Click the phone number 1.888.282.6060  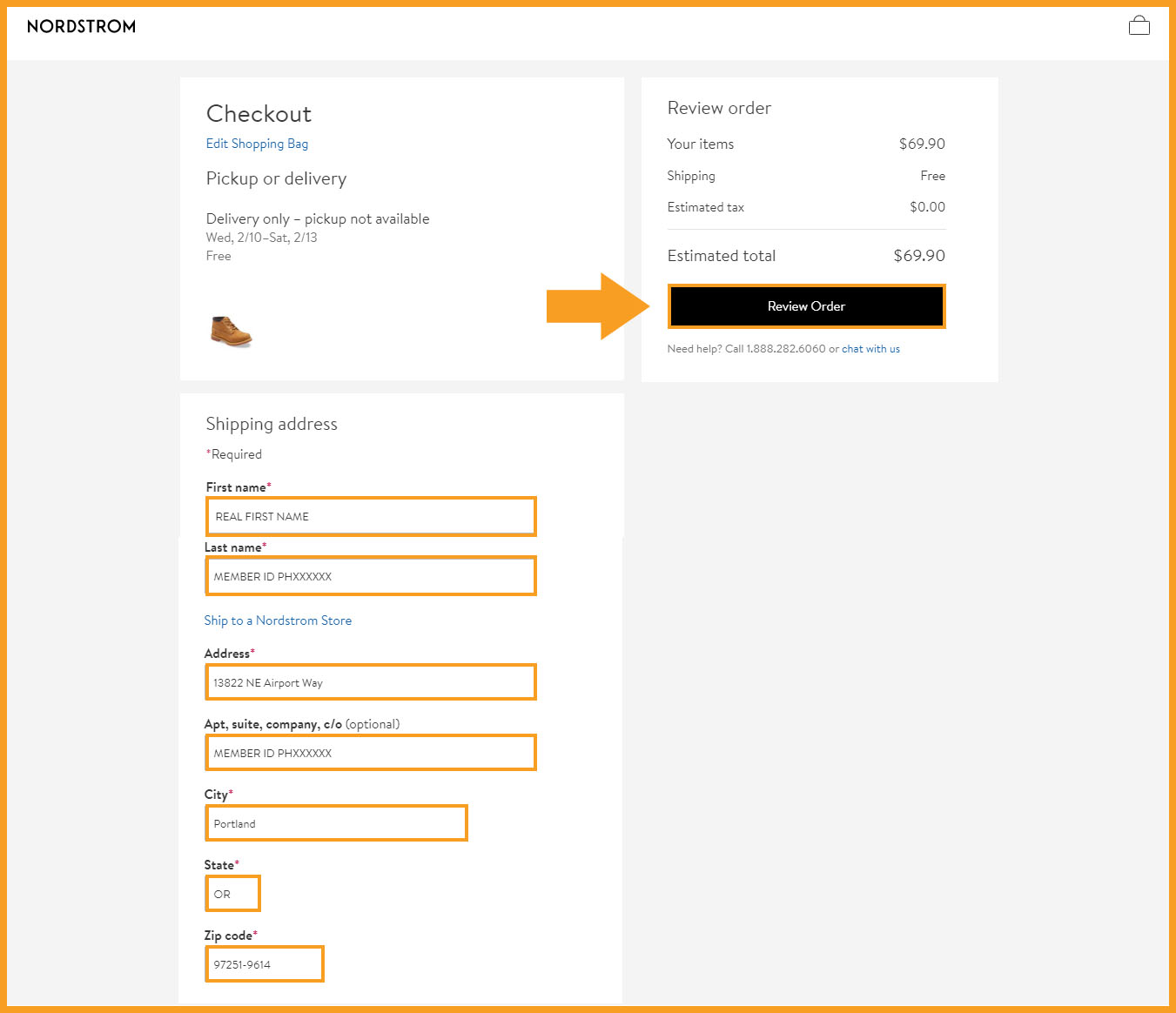pos(786,349)
